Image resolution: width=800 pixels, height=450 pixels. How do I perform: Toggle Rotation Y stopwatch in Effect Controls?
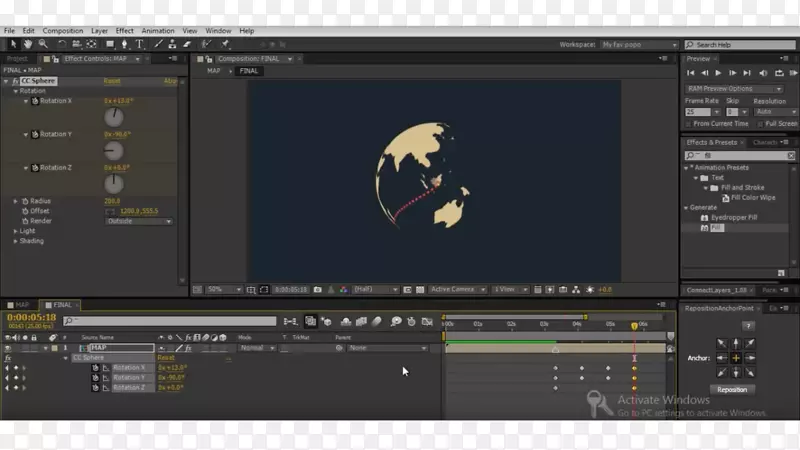35,134
